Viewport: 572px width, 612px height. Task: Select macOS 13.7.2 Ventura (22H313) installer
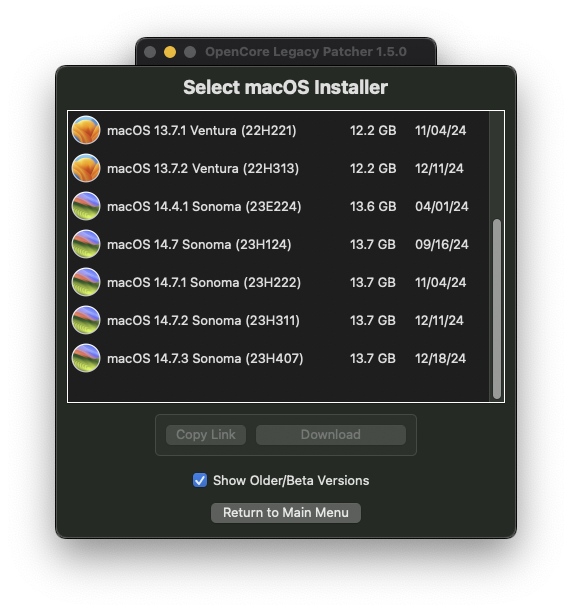pyautogui.click(x=279, y=168)
